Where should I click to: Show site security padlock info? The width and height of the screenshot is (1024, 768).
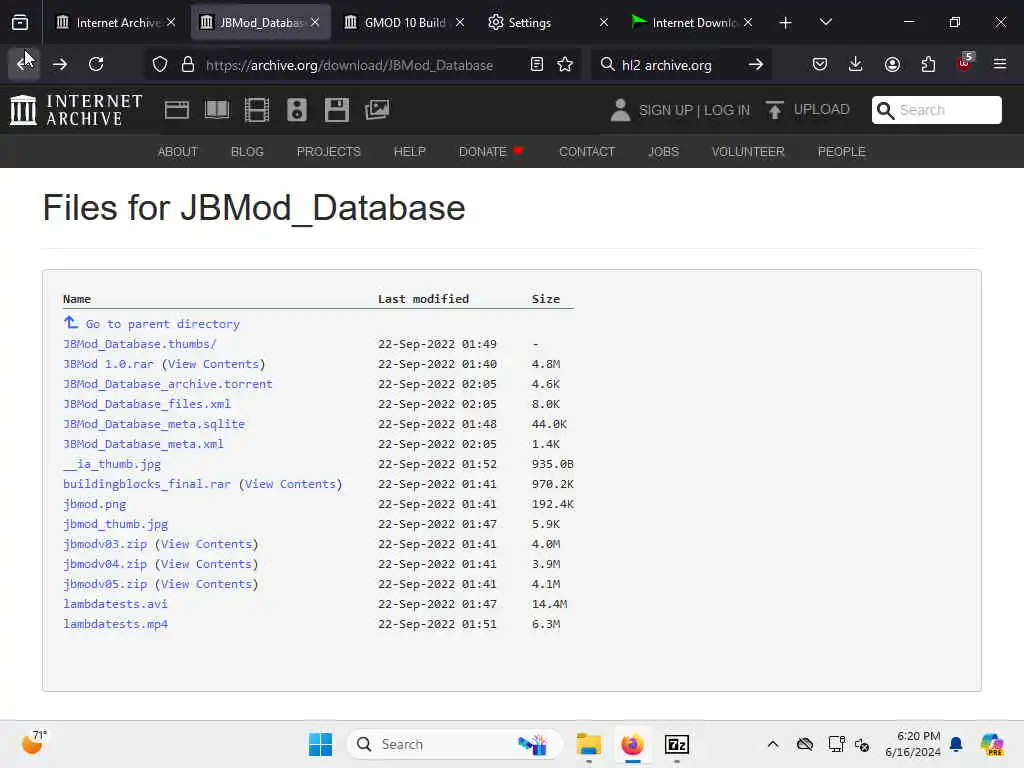(188, 65)
